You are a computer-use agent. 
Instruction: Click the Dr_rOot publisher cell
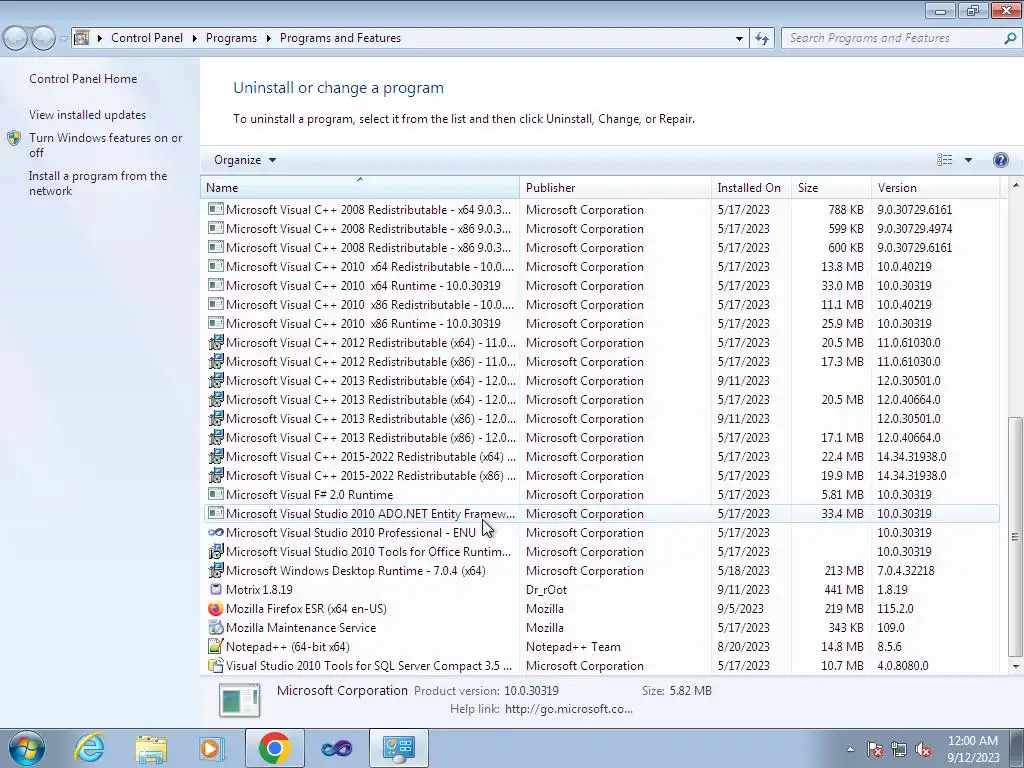[547, 590]
